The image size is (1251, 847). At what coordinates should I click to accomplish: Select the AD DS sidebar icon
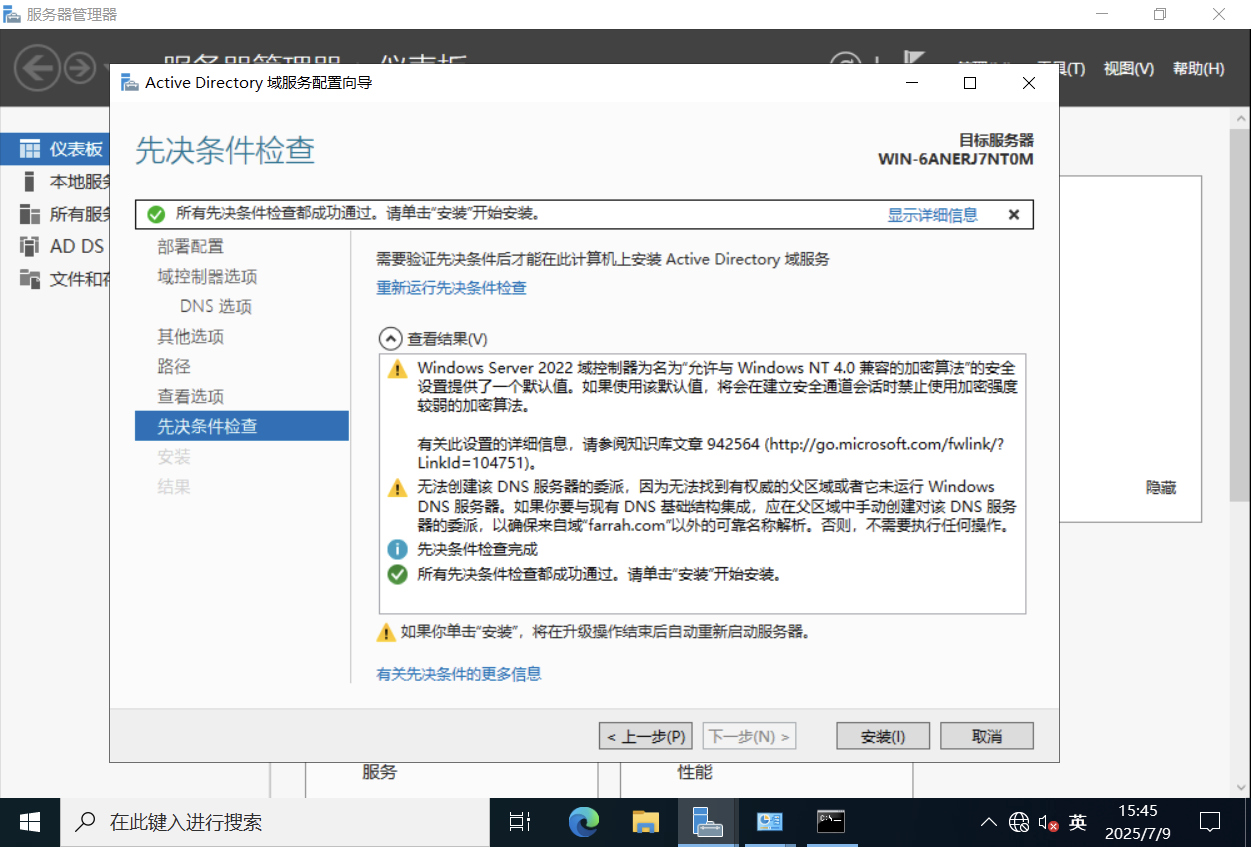(x=30, y=246)
